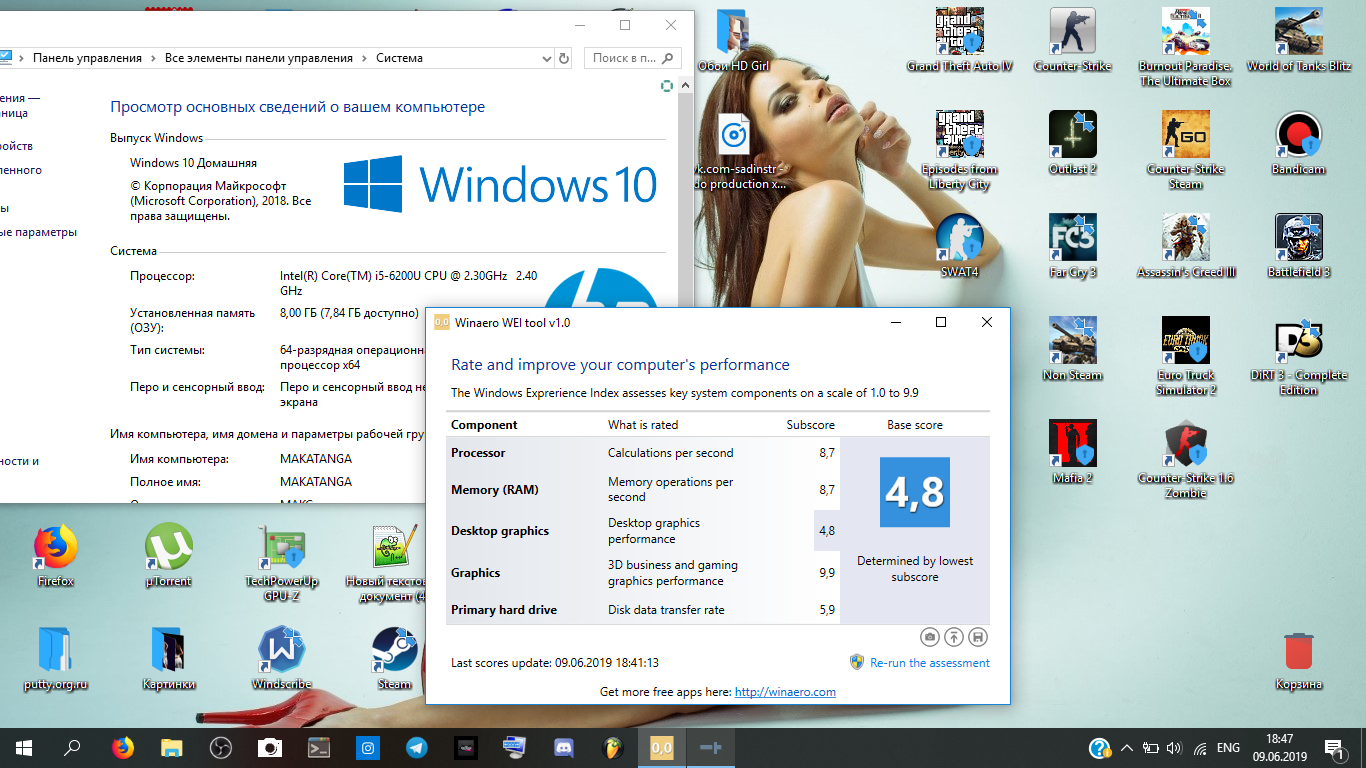Open the notification action center
The height and width of the screenshot is (768, 1366).
pos(1334,747)
